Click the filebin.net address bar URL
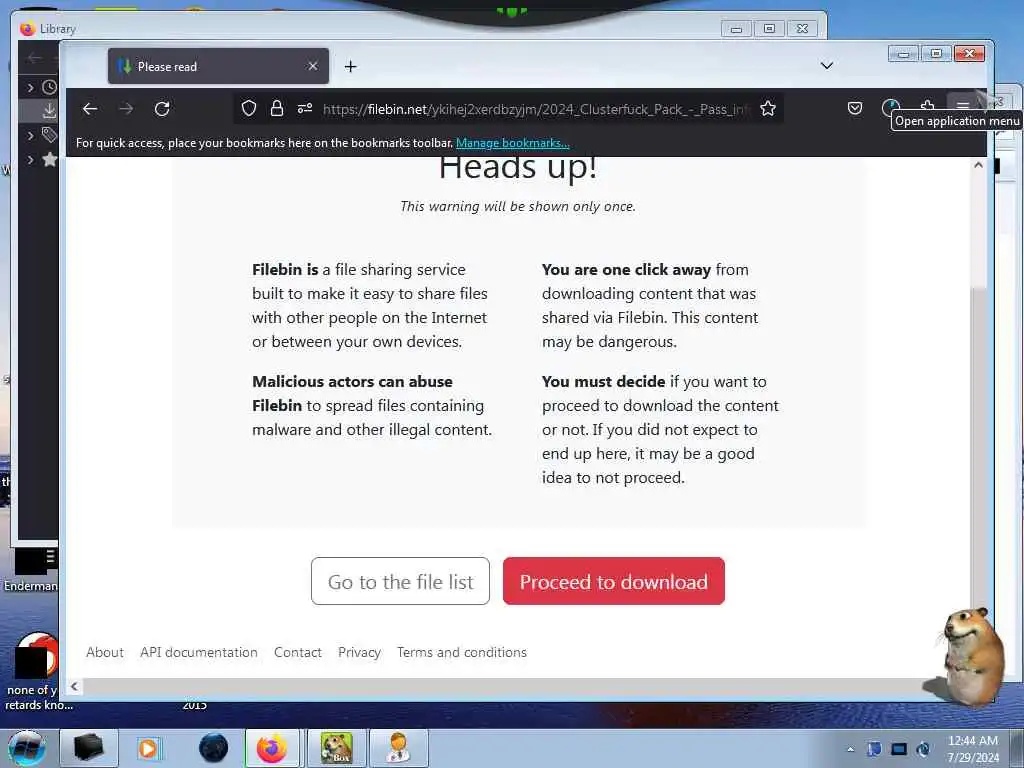This screenshot has width=1024, height=768. [x=536, y=109]
